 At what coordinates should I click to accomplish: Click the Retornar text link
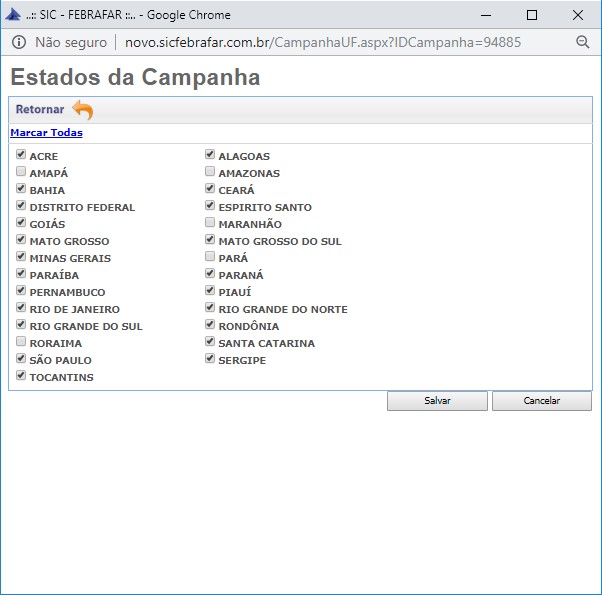(40, 110)
